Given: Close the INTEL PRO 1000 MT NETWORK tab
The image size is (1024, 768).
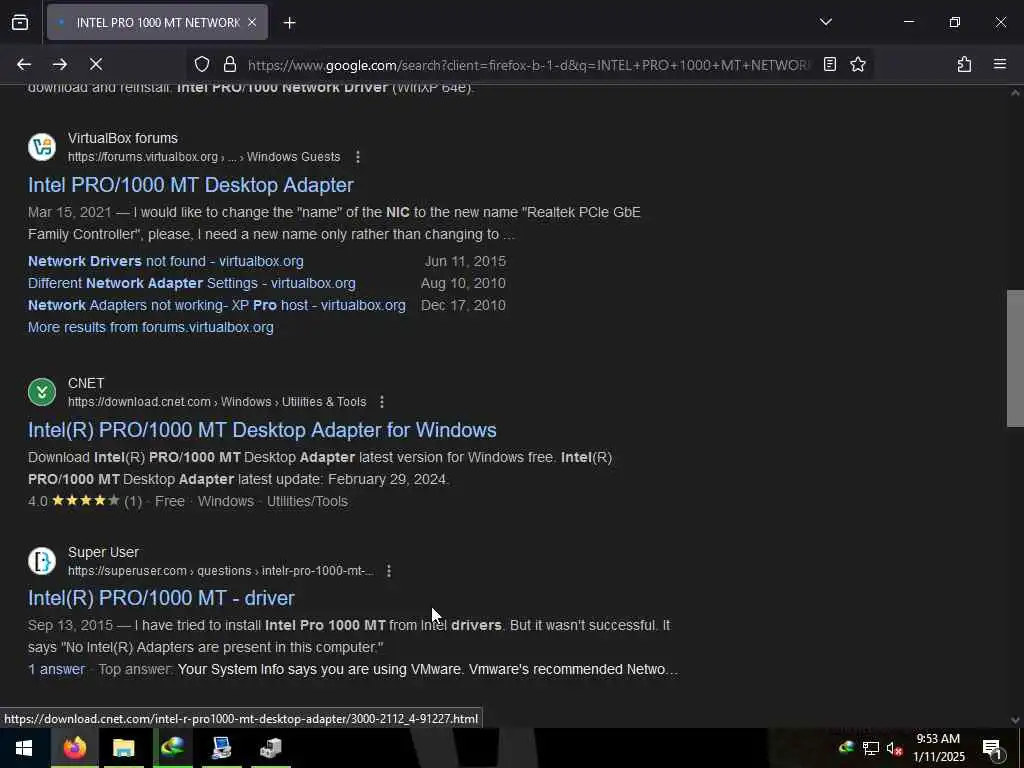Looking at the screenshot, I should [252, 22].
